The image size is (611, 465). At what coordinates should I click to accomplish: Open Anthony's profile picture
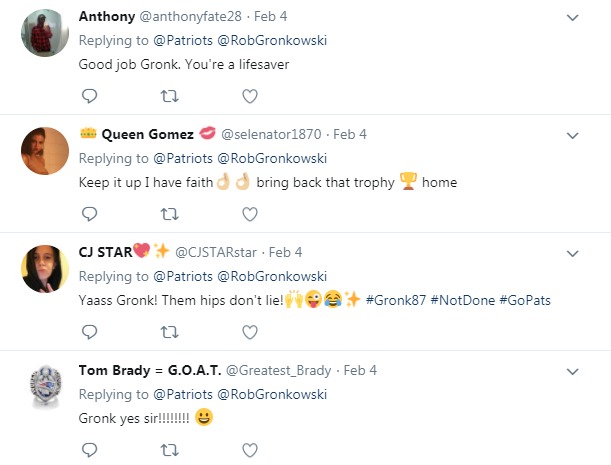[45, 36]
